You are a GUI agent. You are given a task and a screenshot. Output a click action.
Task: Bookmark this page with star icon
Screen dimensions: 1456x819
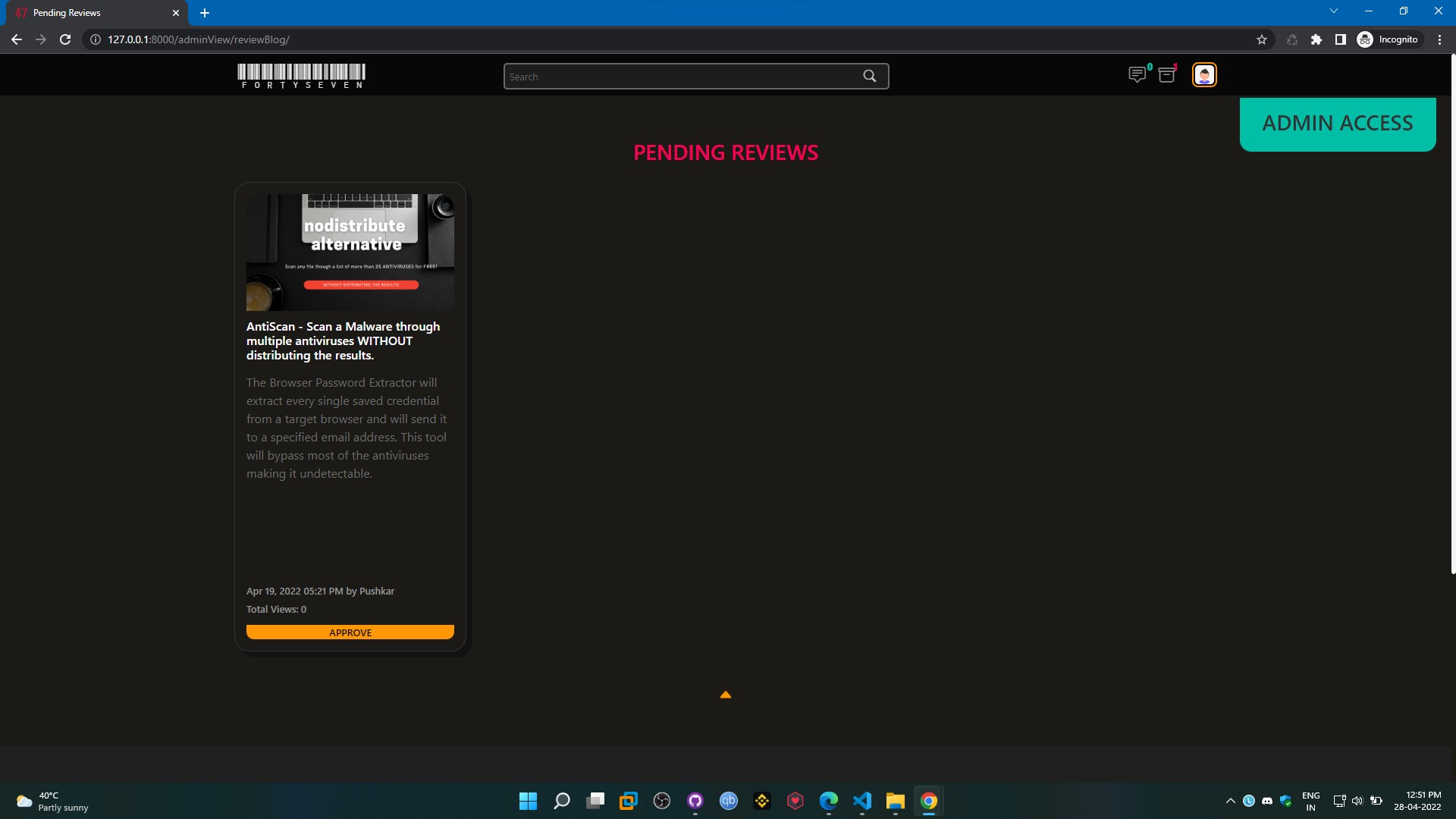tap(1262, 39)
